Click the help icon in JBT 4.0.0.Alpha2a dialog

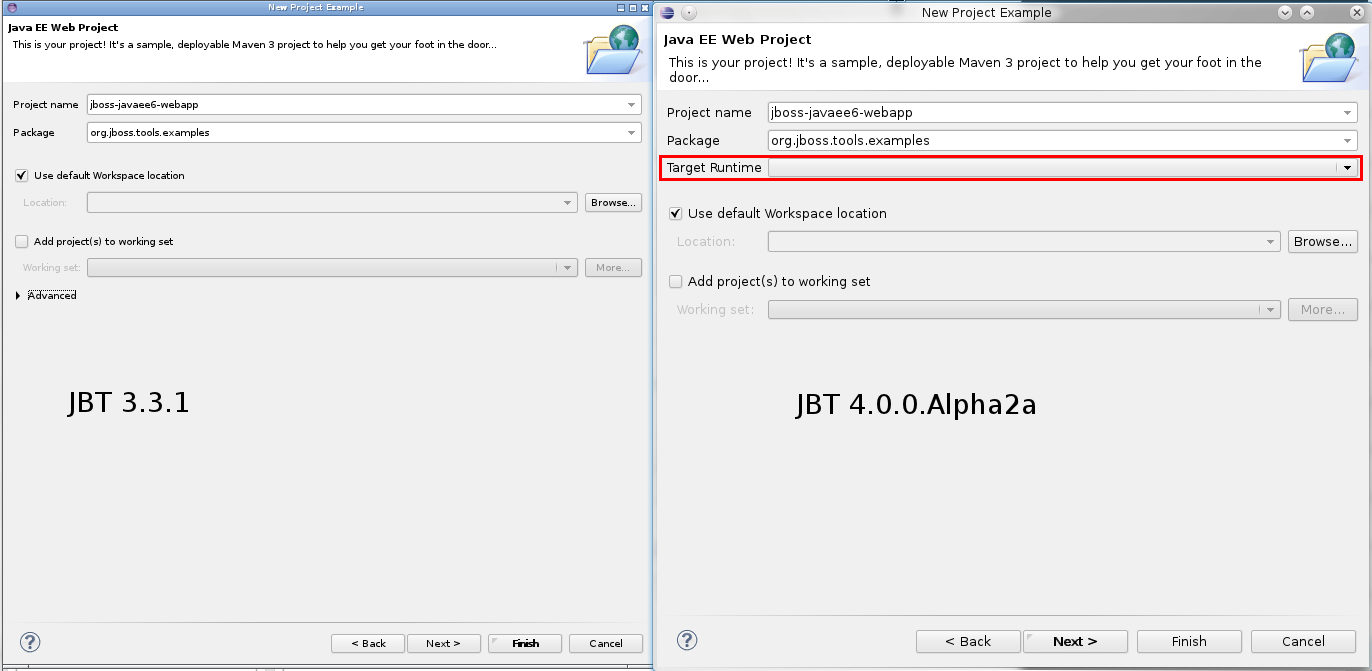click(686, 640)
